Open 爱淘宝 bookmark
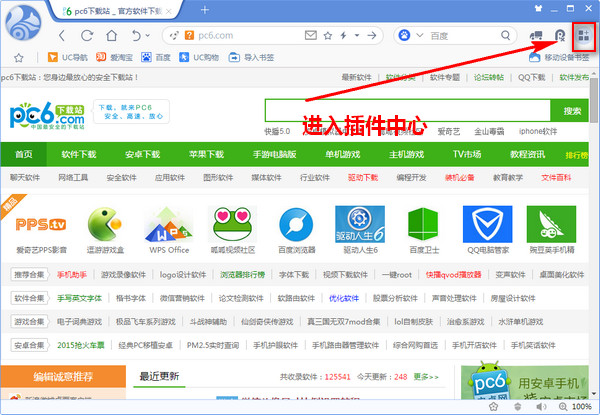Screen dimensions: 600x415 coord(114,57)
